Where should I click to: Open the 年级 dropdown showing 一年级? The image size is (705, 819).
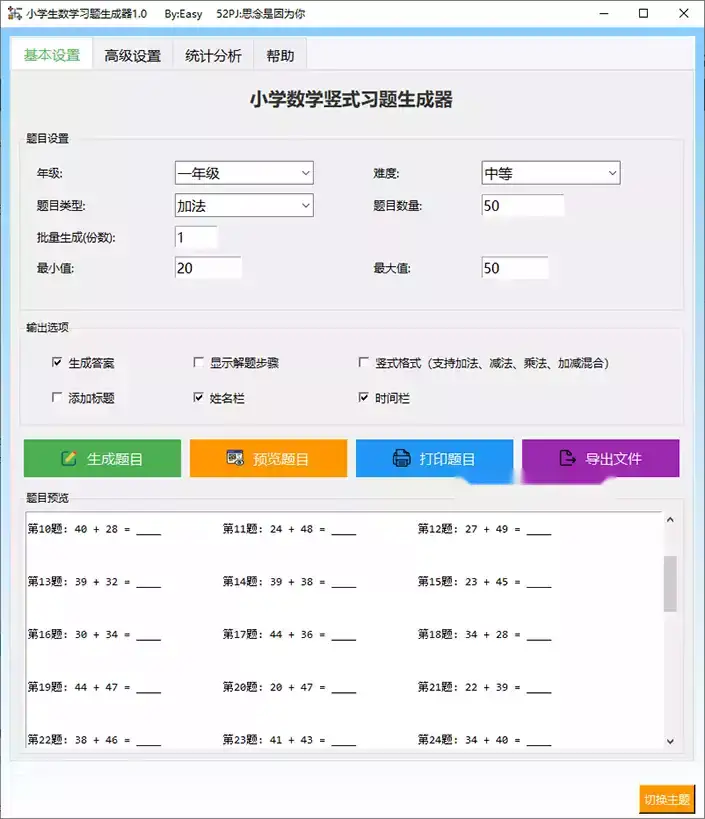tap(244, 173)
